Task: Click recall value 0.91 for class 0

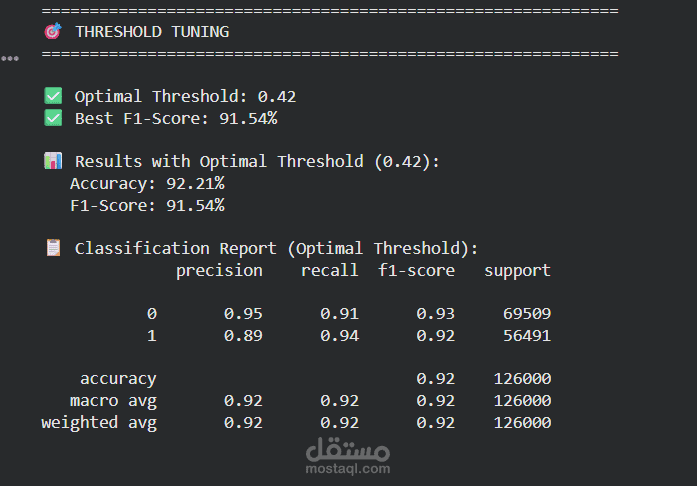Action: coord(340,313)
